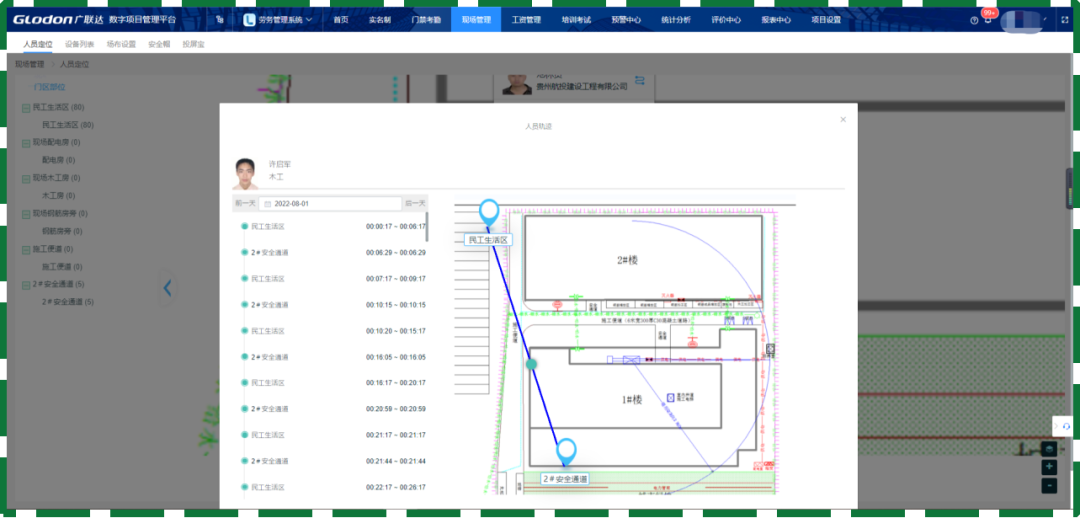Image resolution: width=1080 pixels, height=518 pixels.
Task: Select the 2#安全通道 00:06:29 timeline entry
Action: tap(334, 253)
